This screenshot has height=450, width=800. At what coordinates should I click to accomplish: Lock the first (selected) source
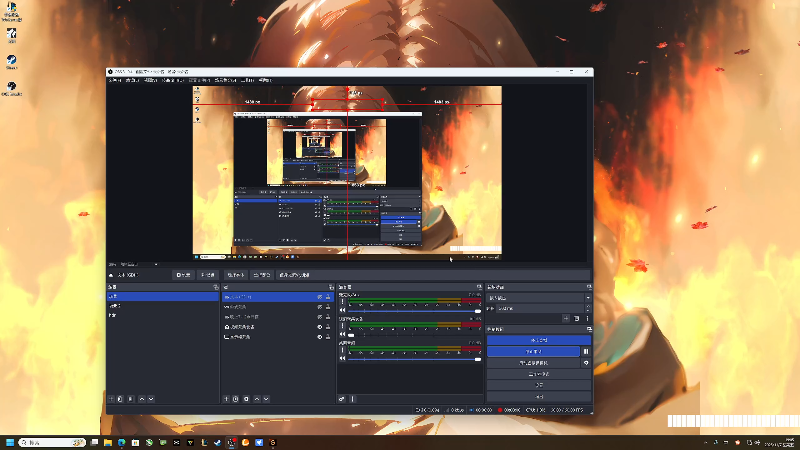pyautogui.click(x=328, y=297)
